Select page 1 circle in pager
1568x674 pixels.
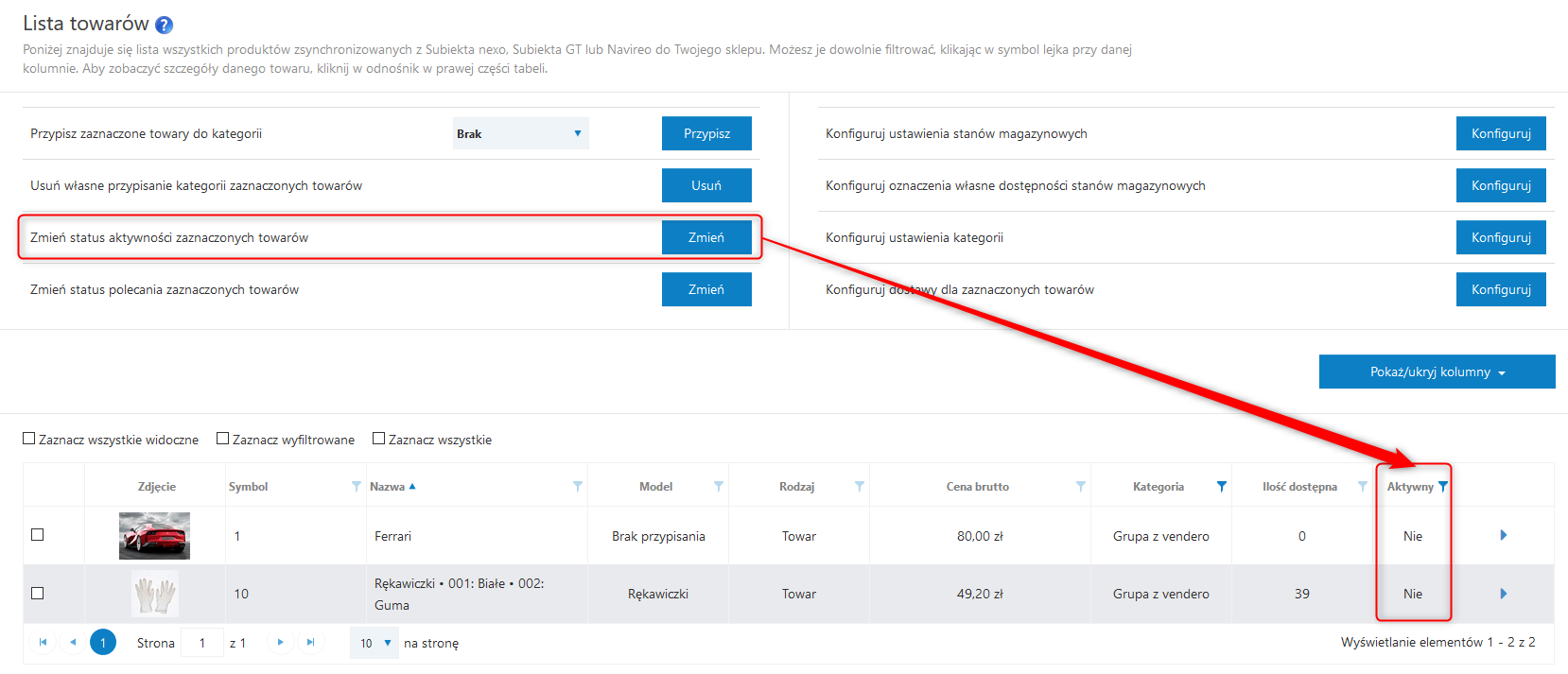coord(103,642)
